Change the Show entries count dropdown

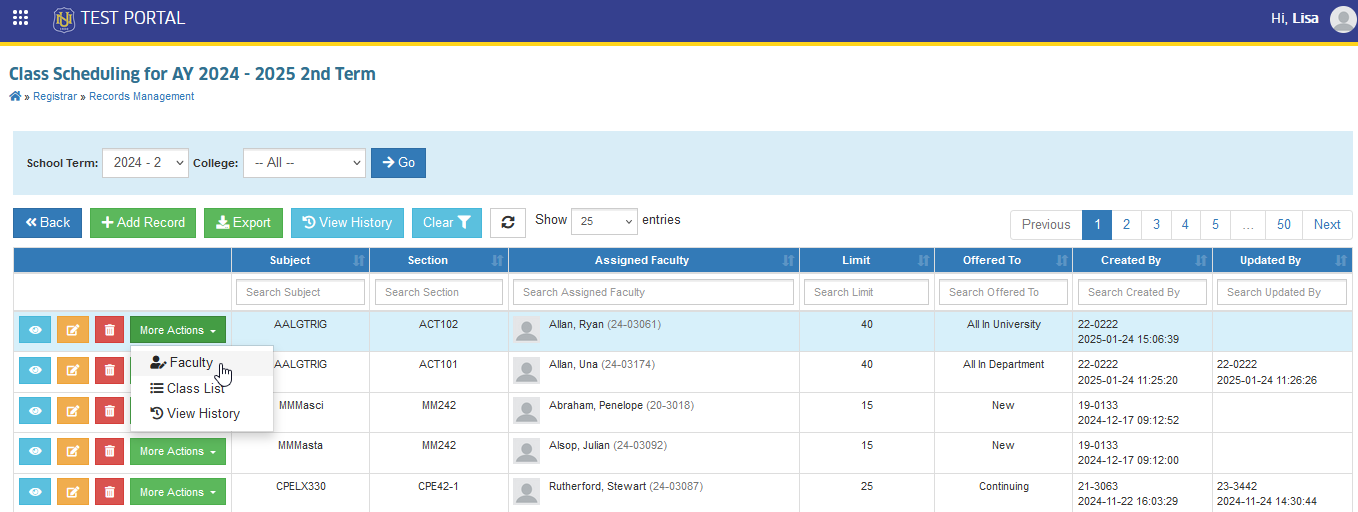(604, 221)
